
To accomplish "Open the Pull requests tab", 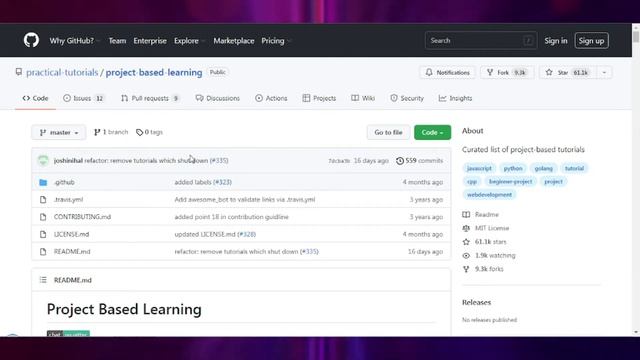I will 150,98.
